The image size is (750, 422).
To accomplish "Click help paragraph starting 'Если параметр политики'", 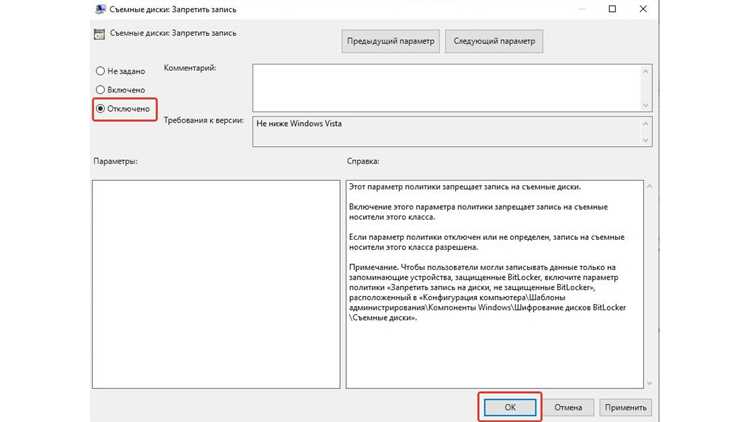I will pos(486,242).
